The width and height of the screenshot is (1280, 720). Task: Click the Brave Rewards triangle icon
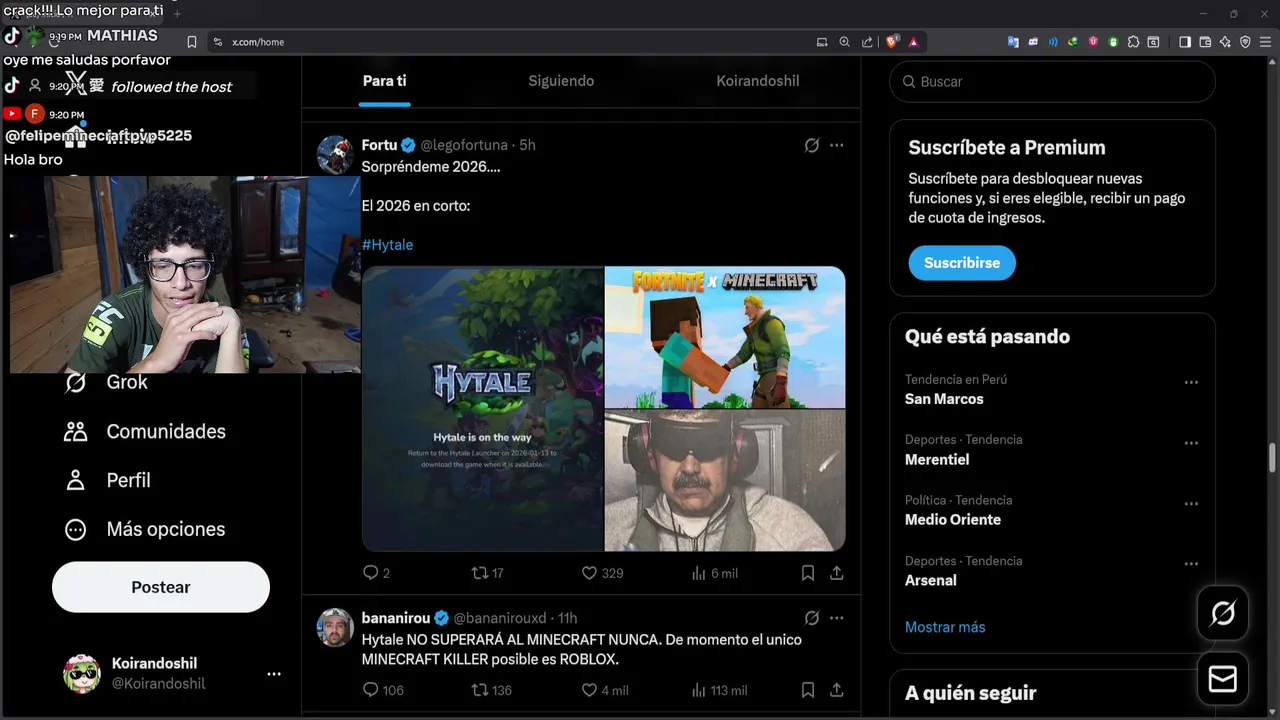pos(913,42)
